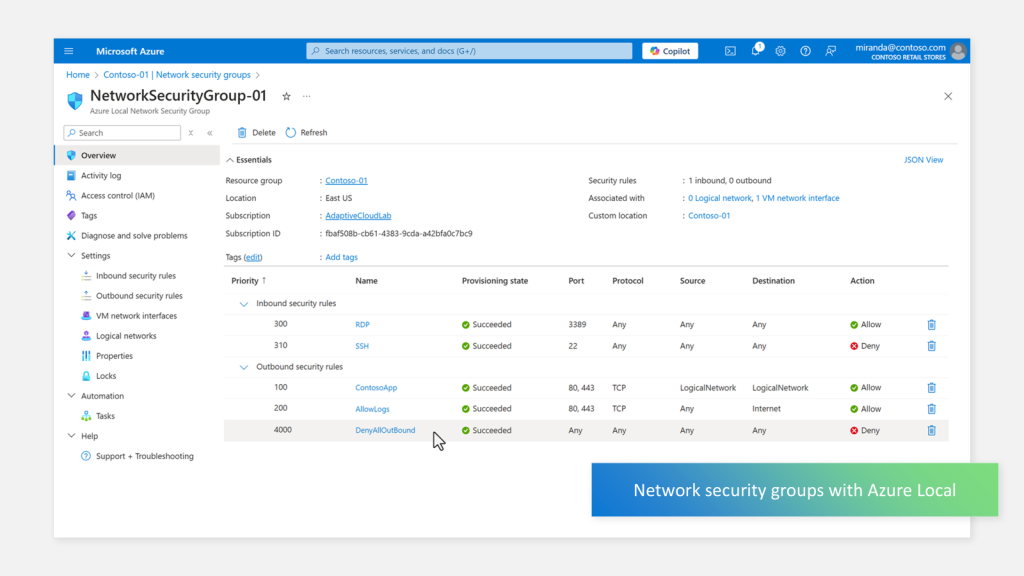Image resolution: width=1024 pixels, height=576 pixels.
Task: Collapse the Help section in sidebar
Action: click(x=71, y=436)
